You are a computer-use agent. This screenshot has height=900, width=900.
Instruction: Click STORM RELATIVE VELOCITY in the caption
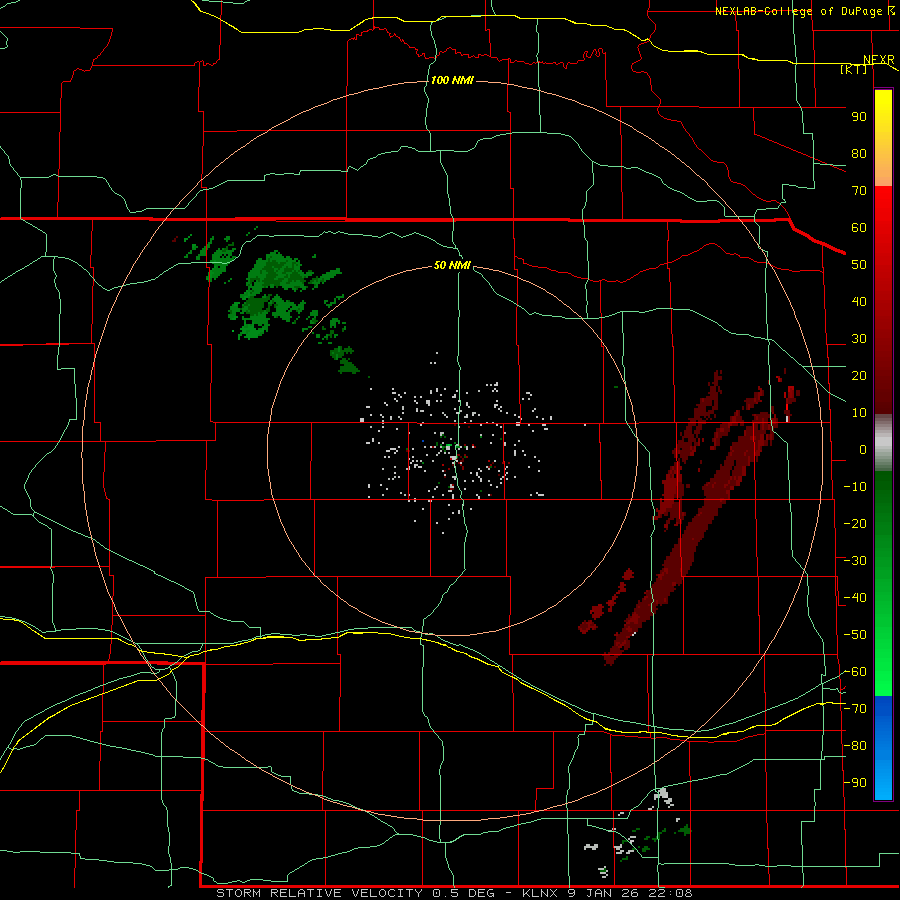(x=319, y=893)
